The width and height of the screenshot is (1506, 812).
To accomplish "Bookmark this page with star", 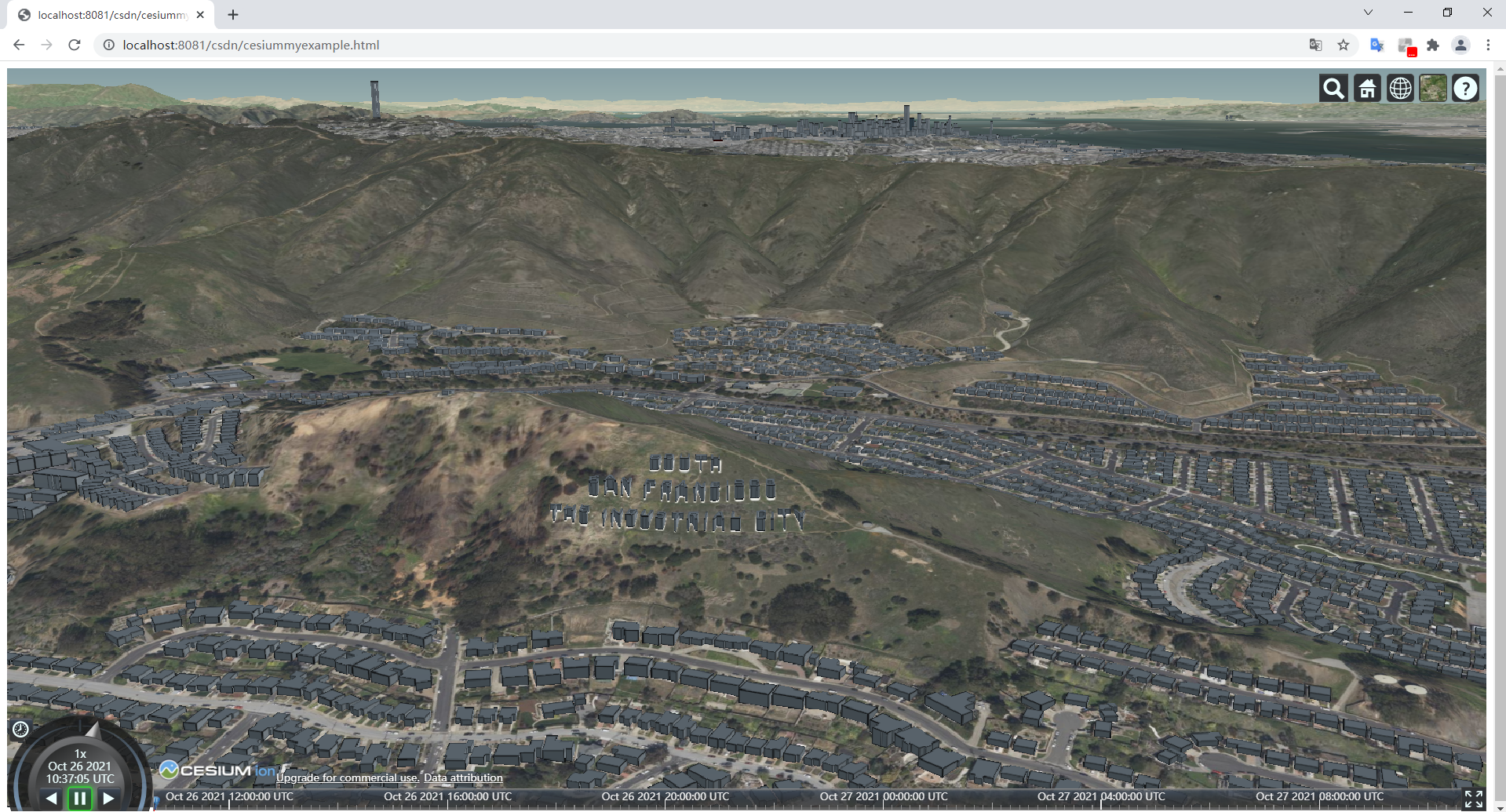I will (x=1344, y=45).
